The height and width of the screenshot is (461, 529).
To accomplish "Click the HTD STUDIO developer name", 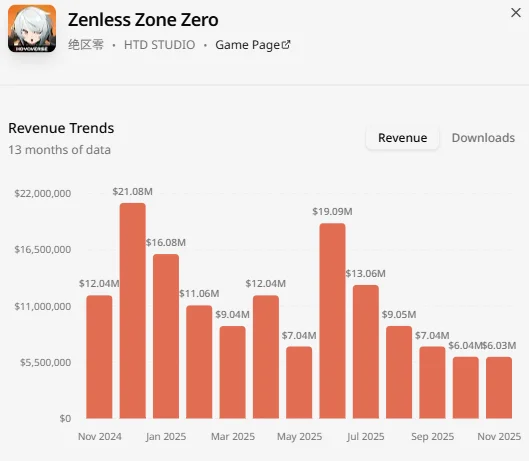I will tap(159, 45).
